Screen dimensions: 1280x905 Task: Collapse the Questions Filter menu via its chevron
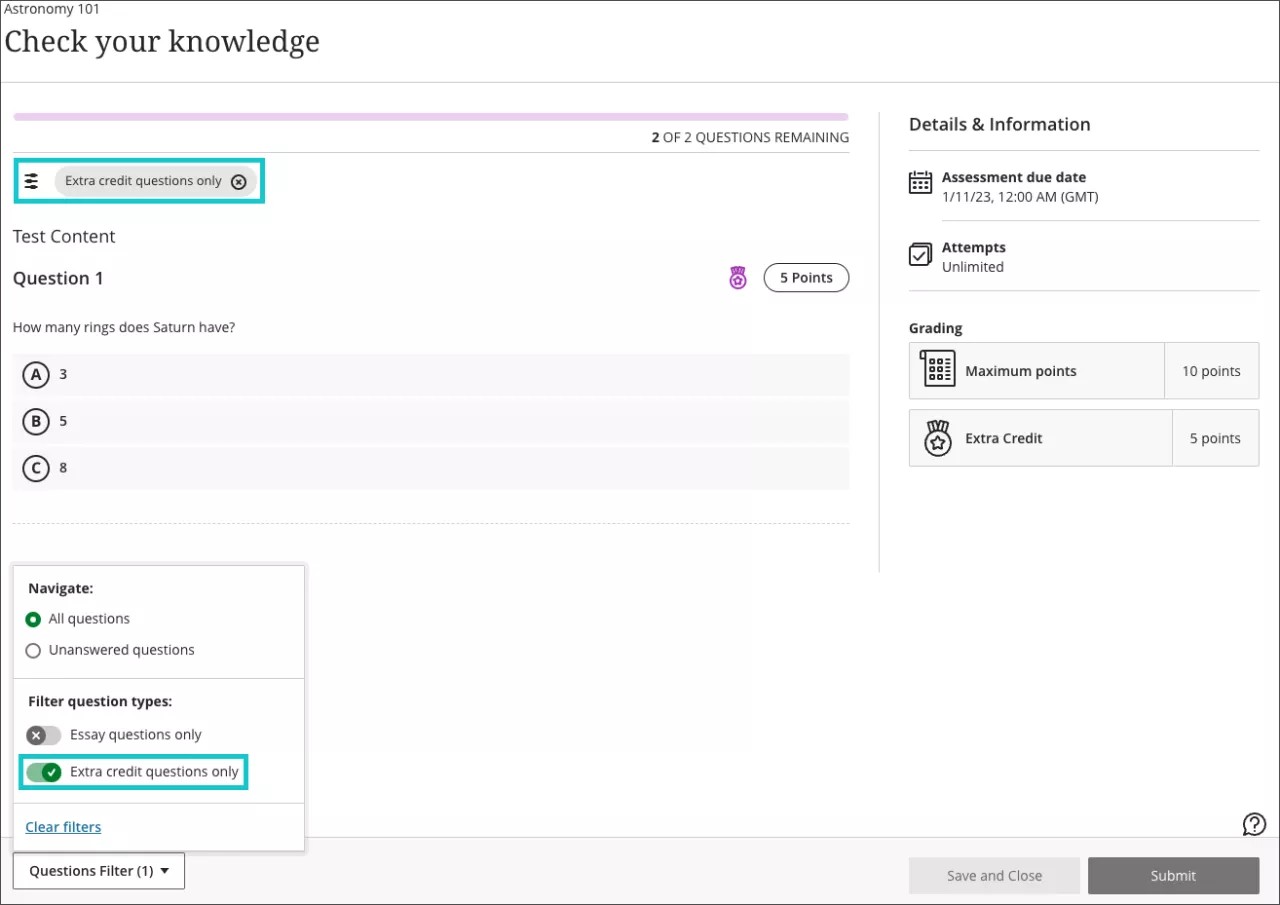tap(166, 870)
